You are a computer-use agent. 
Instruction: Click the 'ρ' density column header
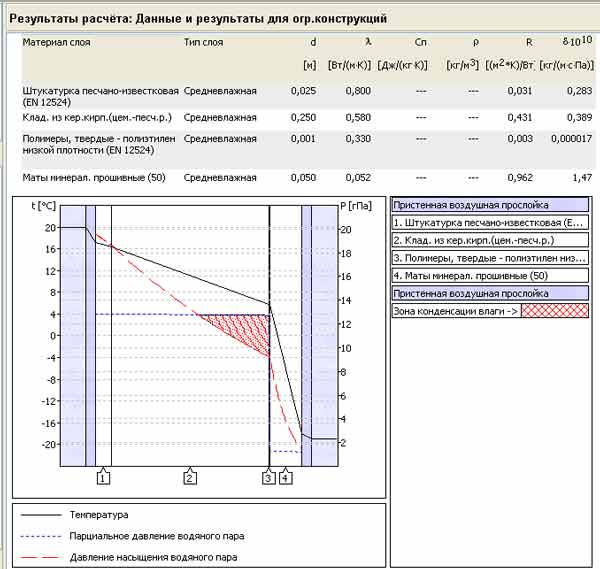coord(476,42)
